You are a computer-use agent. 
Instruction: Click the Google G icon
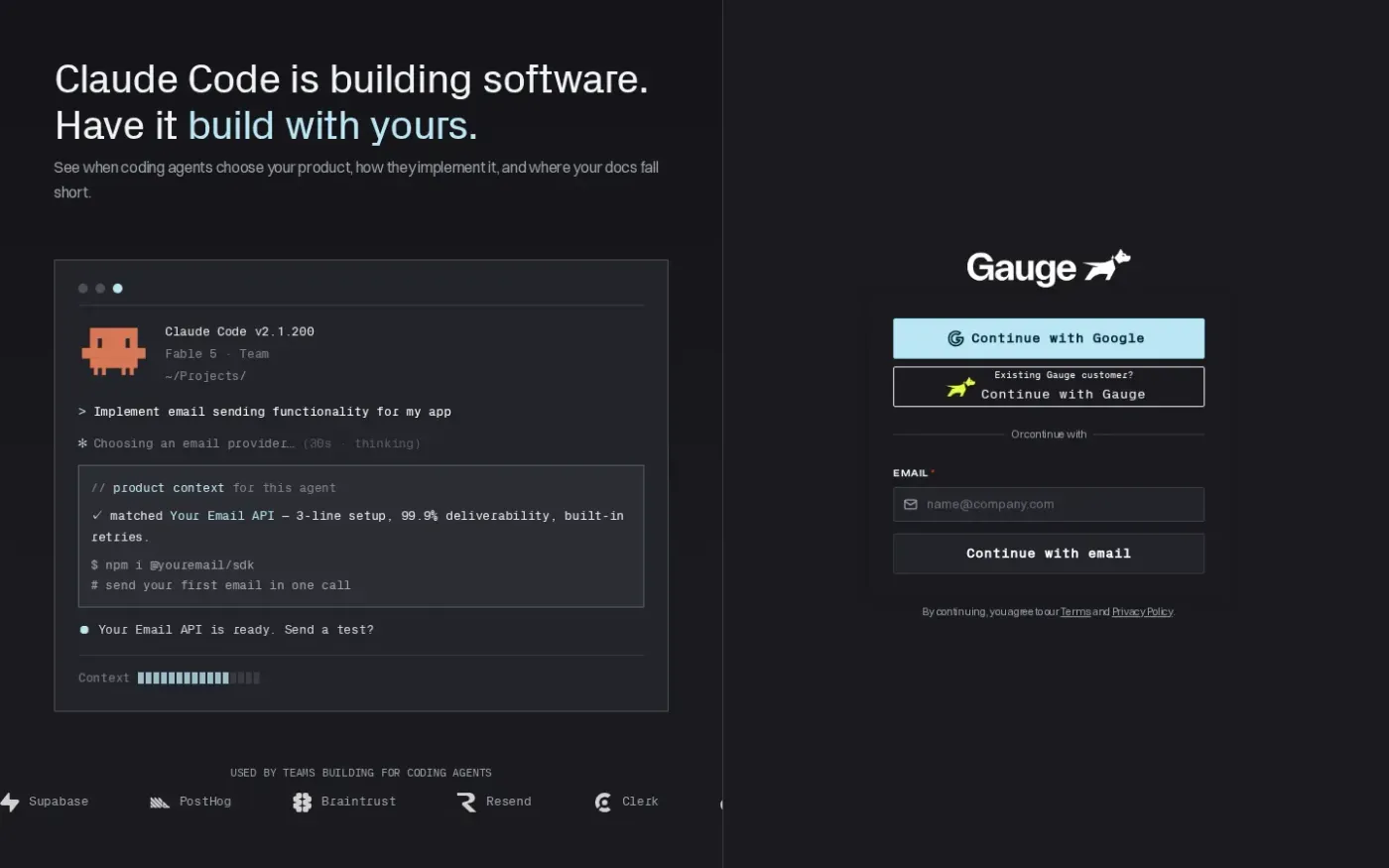click(955, 338)
